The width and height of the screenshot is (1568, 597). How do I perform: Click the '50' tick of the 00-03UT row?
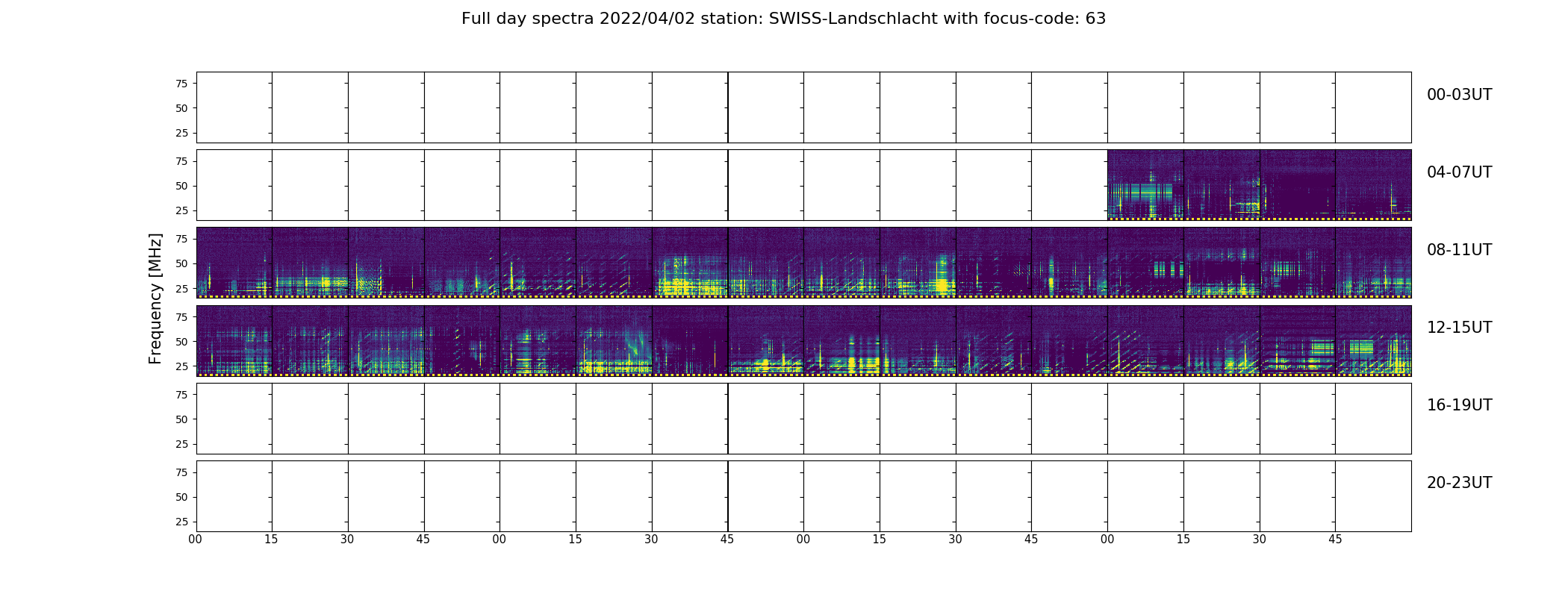pos(181,108)
